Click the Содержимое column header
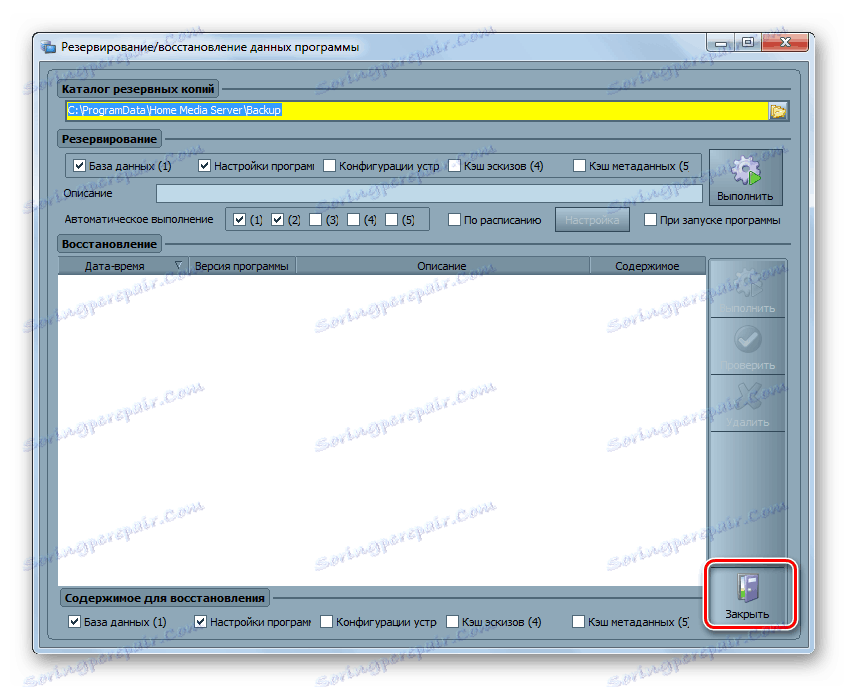The image size is (848, 687). (x=647, y=266)
